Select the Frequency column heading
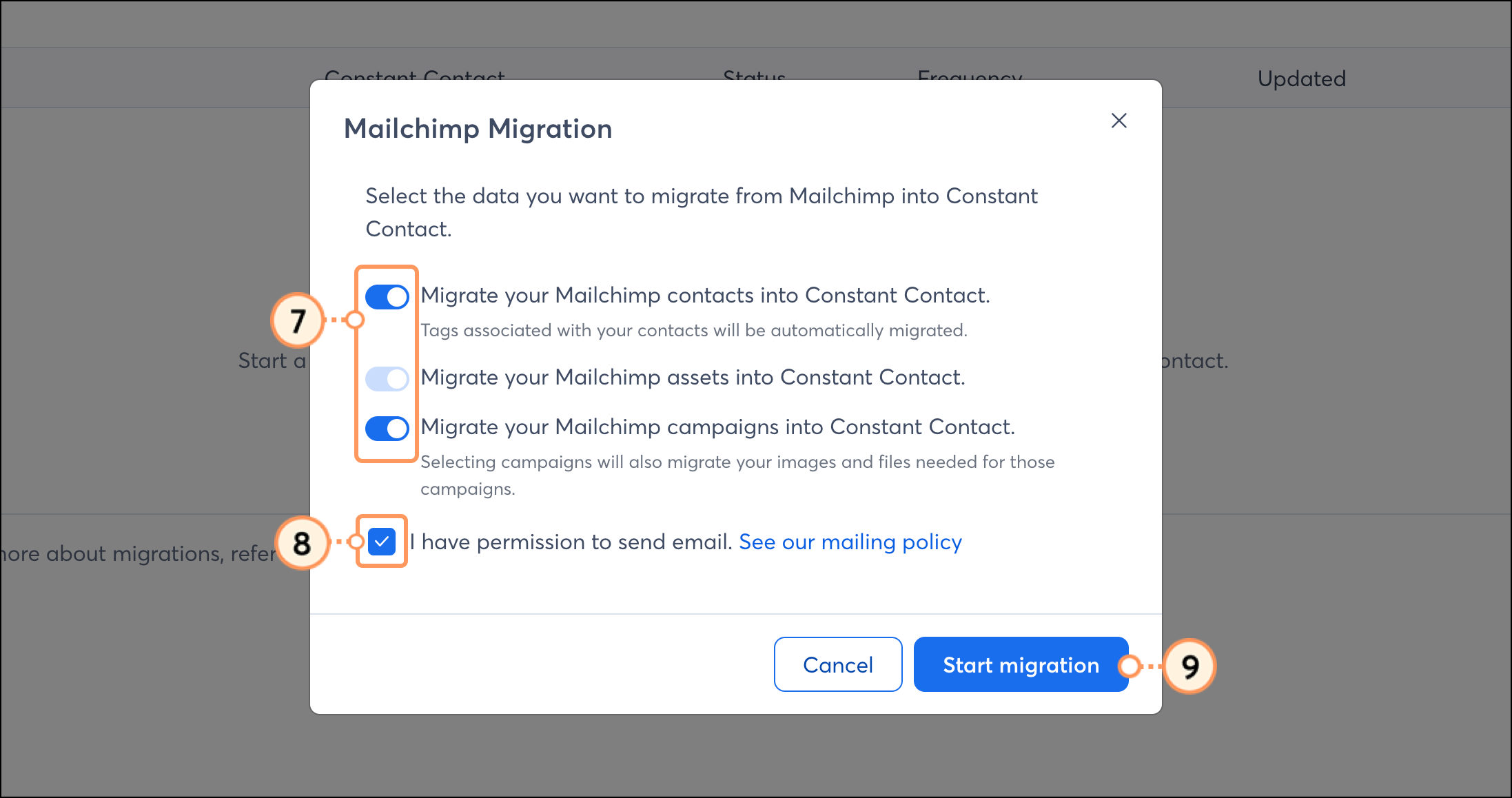 click(x=969, y=78)
